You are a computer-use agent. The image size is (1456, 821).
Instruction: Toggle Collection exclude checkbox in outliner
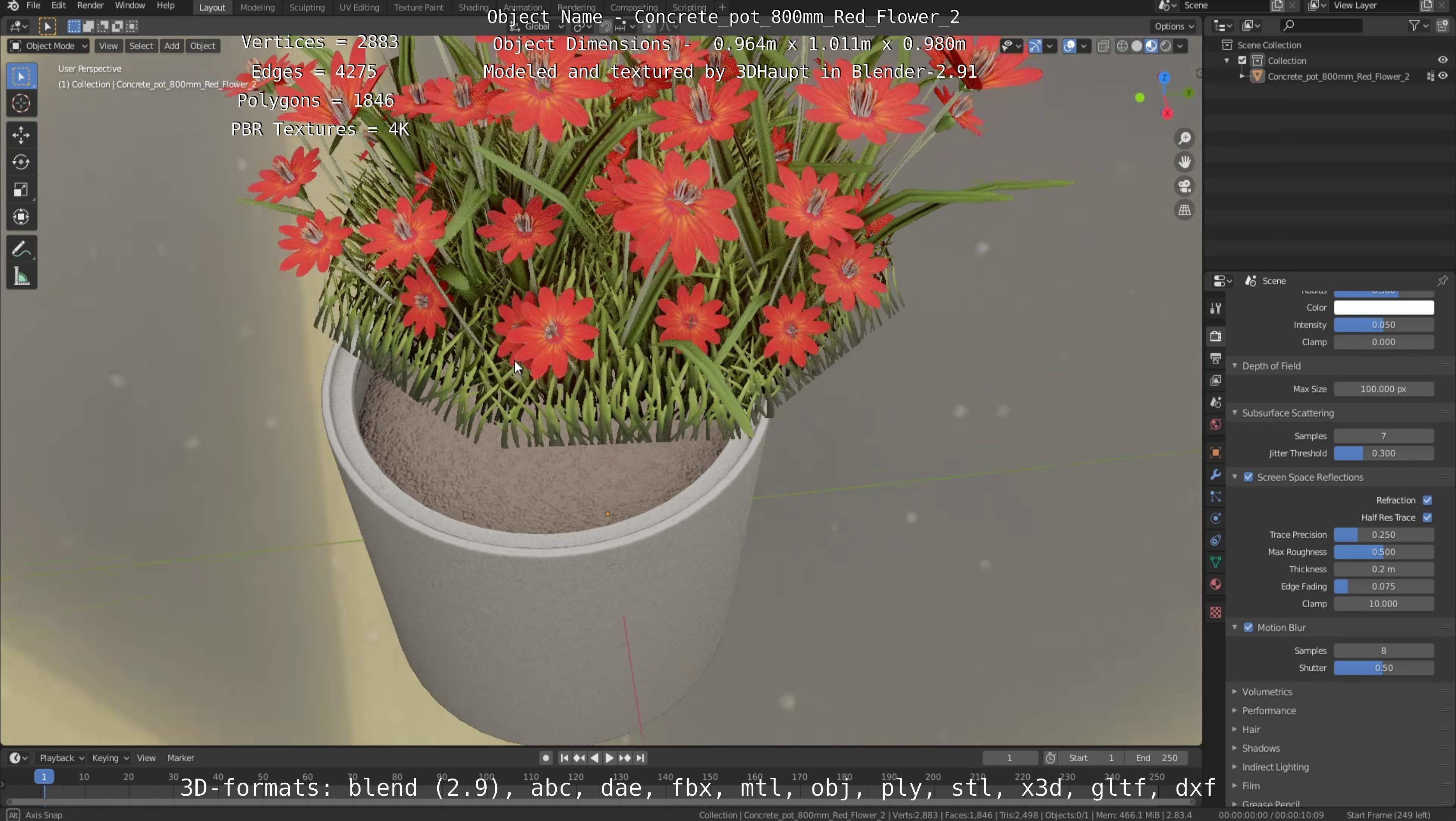coord(1242,60)
